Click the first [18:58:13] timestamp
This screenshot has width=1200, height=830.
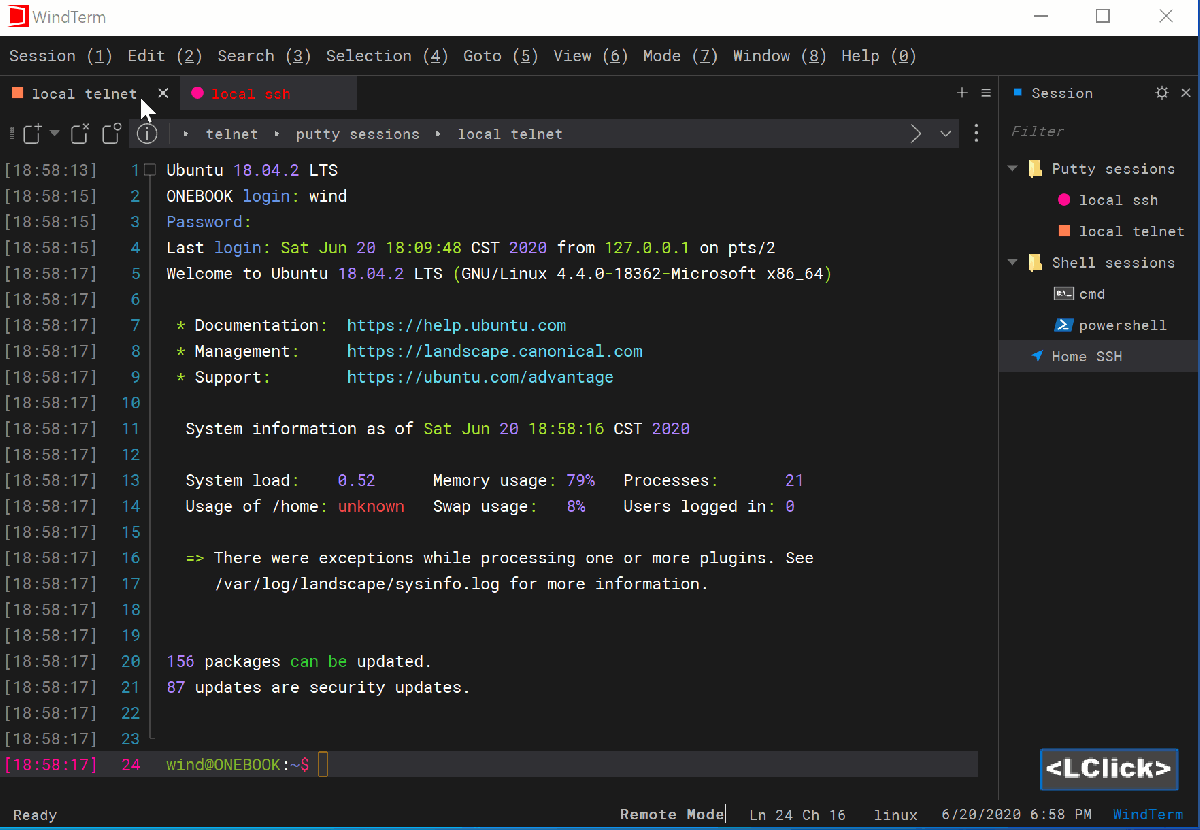pos(51,170)
